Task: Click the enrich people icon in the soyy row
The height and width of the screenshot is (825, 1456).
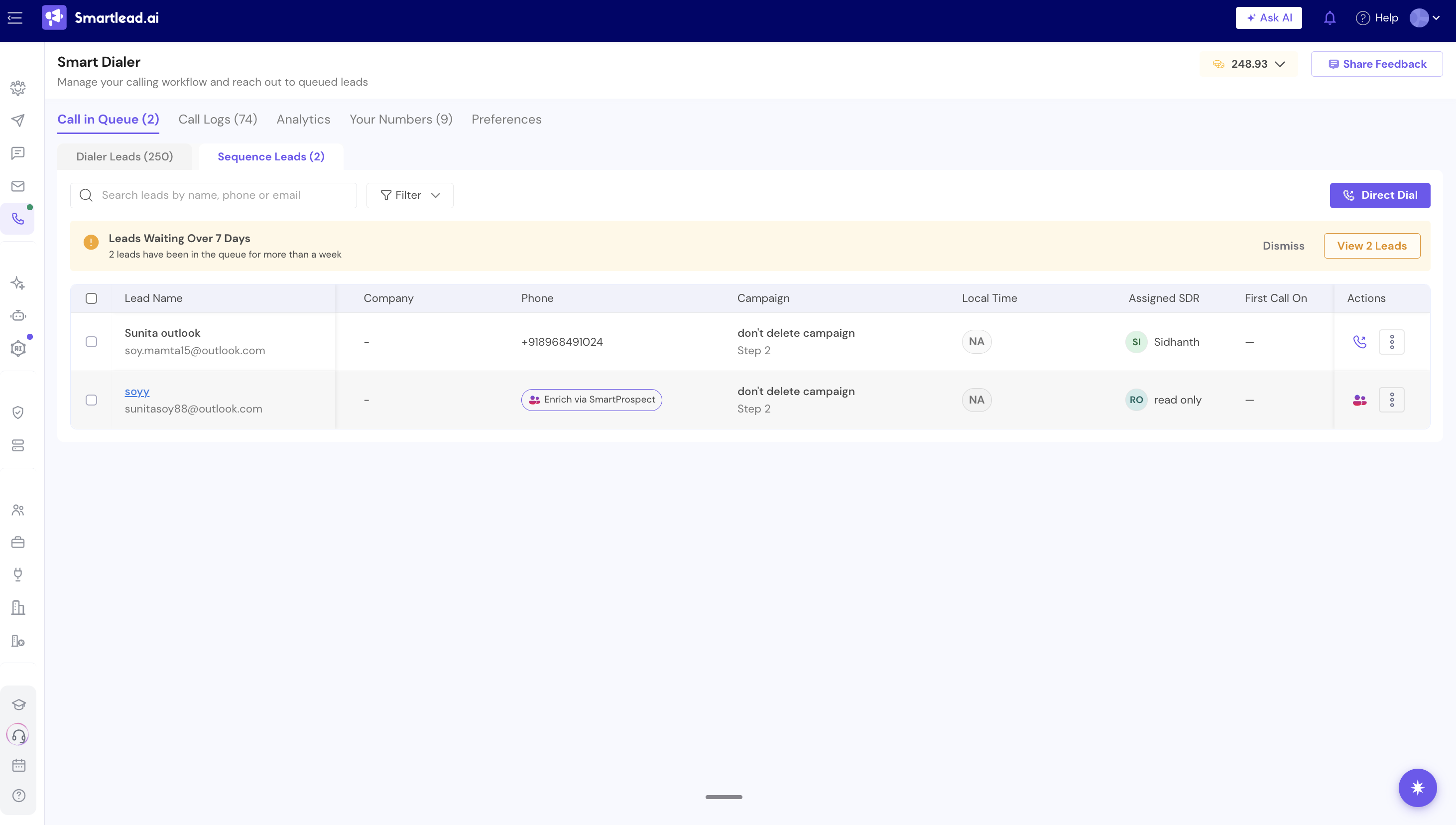Action: click(x=1359, y=400)
